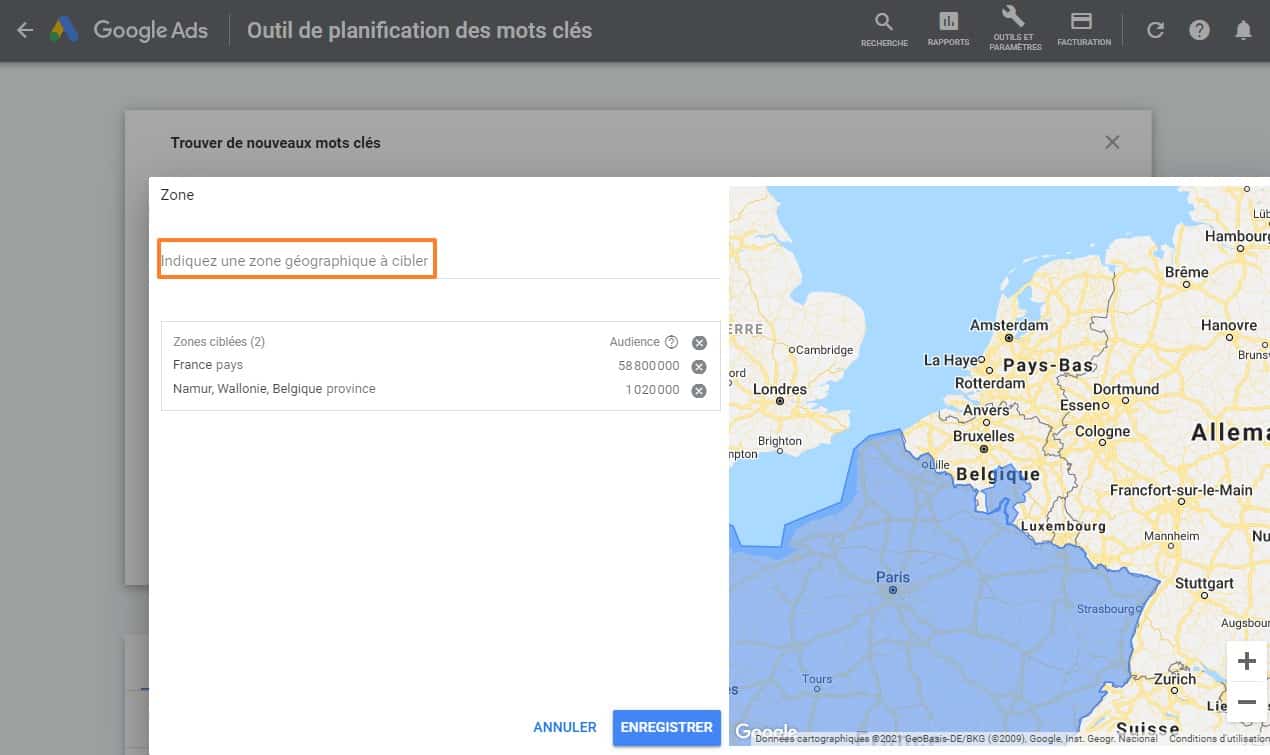Show the Audience help tooltip icon
1270x755 pixels.
click(671, 342)
